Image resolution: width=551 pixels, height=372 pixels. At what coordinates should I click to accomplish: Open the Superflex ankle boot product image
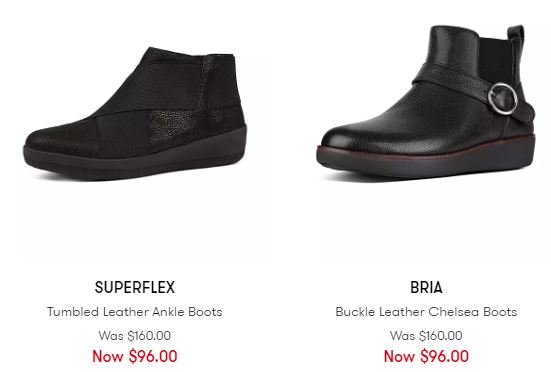135,114
